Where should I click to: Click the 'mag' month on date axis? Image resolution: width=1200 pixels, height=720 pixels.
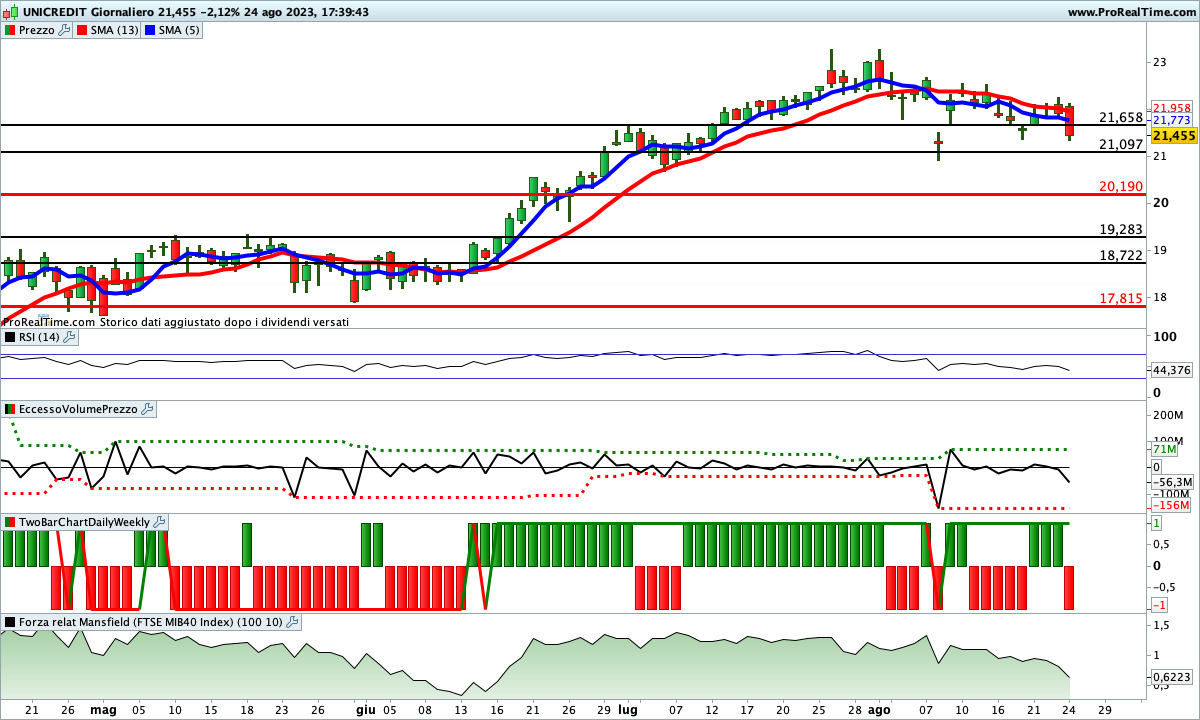[103, 709]
